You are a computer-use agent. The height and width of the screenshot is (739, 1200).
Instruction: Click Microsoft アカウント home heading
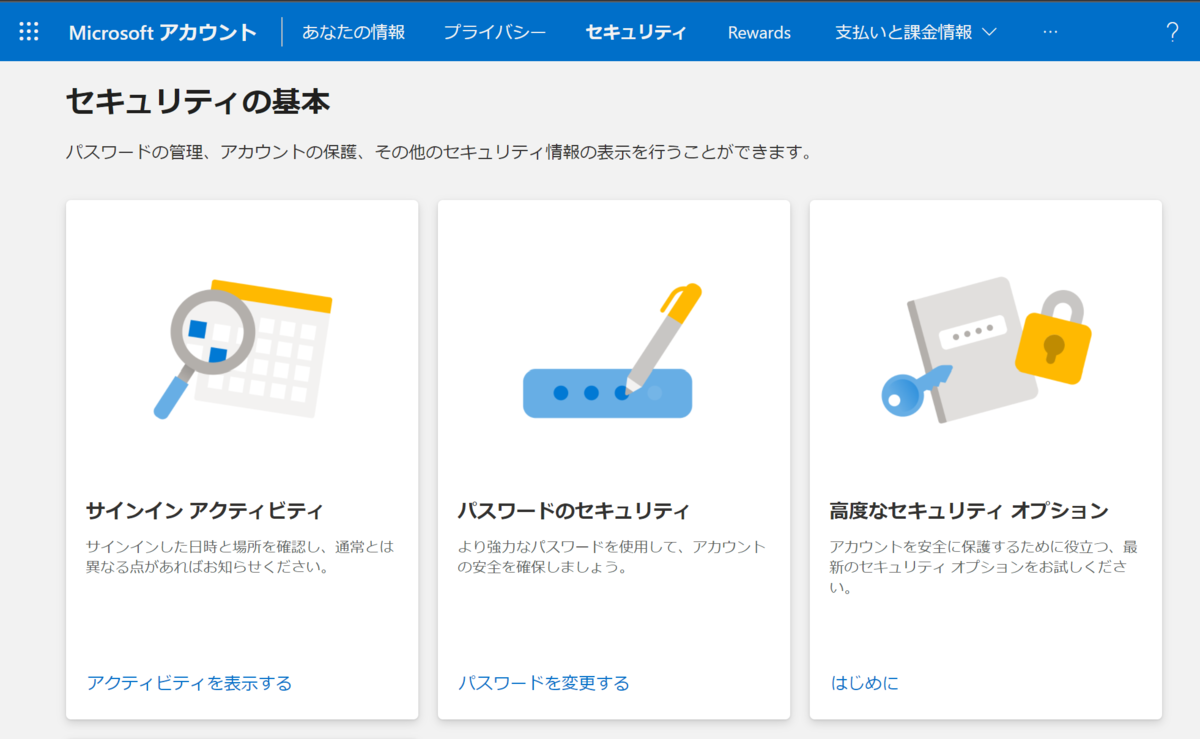[x=162, y=31]
